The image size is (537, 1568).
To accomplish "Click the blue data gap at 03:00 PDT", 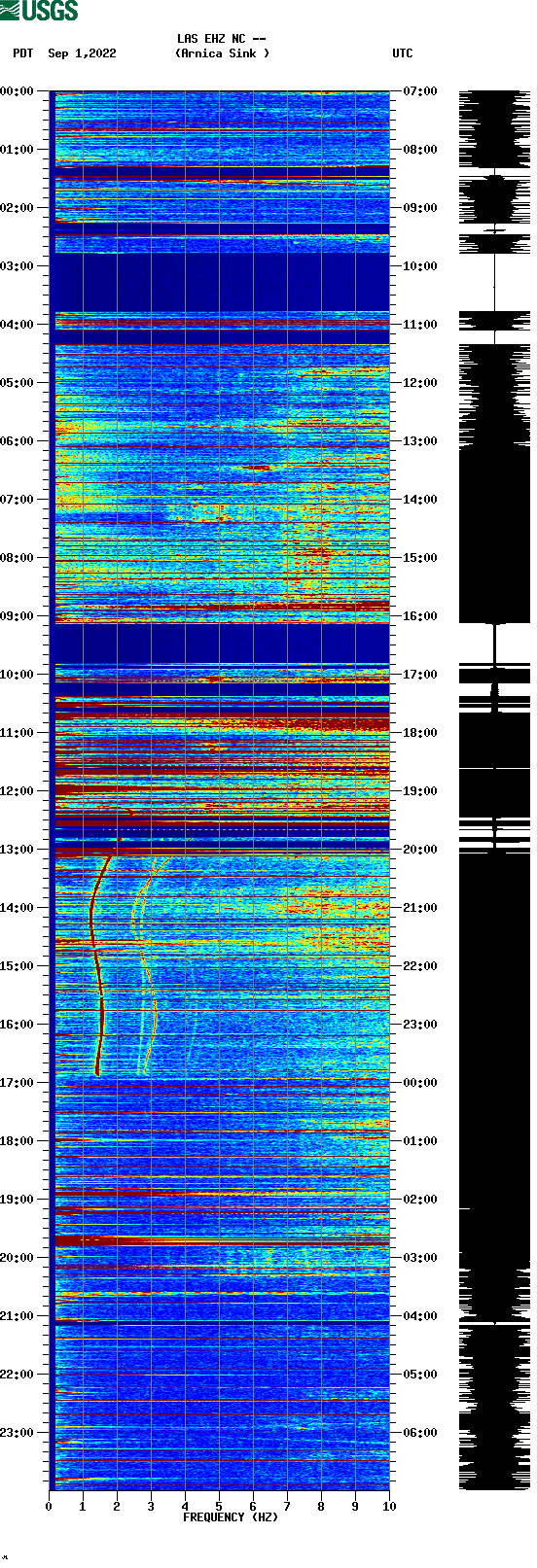I will point(220,282).
